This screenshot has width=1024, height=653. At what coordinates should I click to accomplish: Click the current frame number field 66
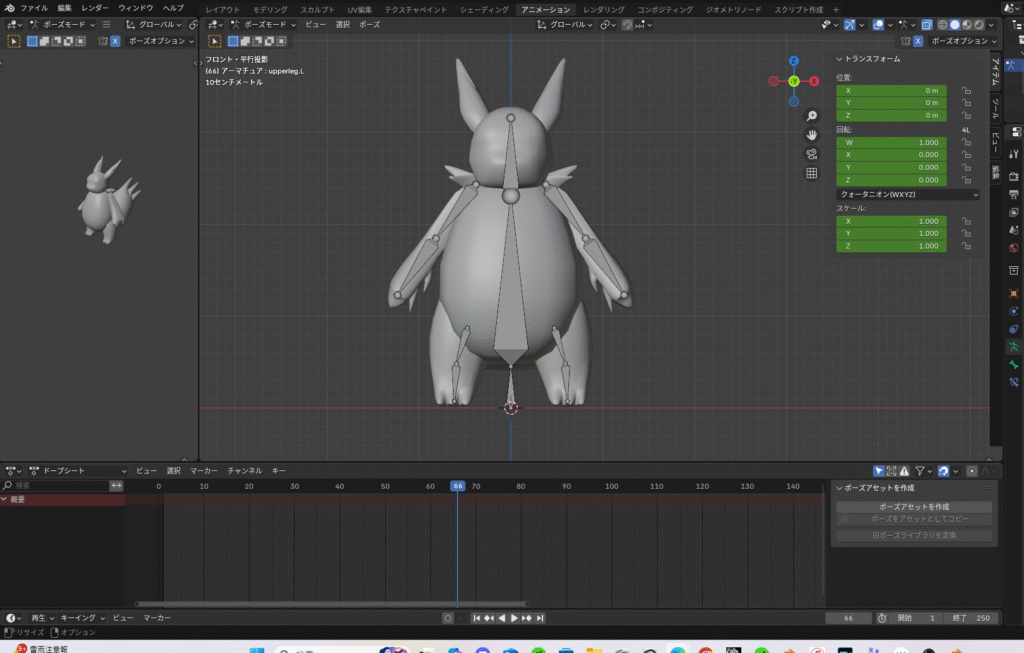[x=850, y=618]
